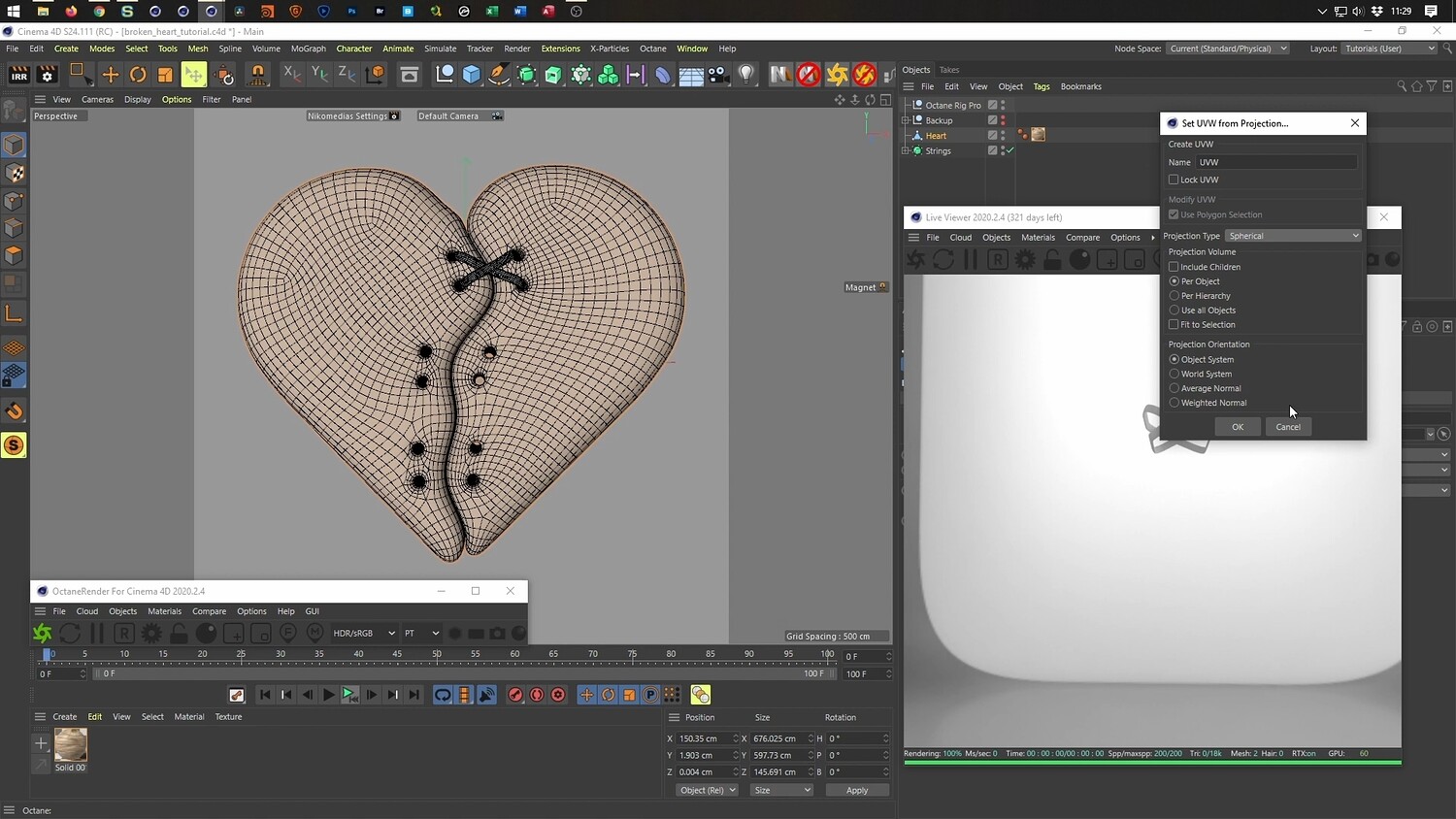This screenshot has width=1456, height=819.
Task: Add a Cube primitive from toolbar
Action: (x=472, y=75)
